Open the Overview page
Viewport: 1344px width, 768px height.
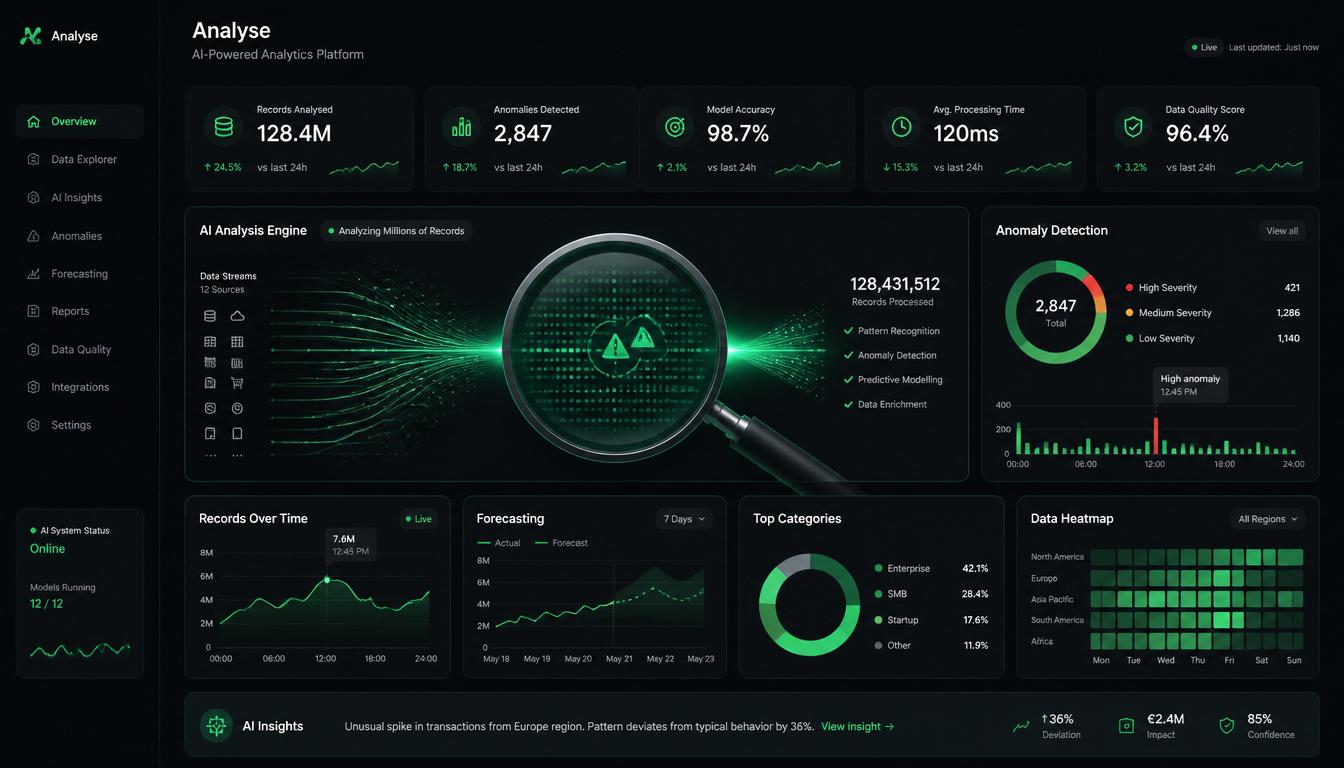pos(79,121)
